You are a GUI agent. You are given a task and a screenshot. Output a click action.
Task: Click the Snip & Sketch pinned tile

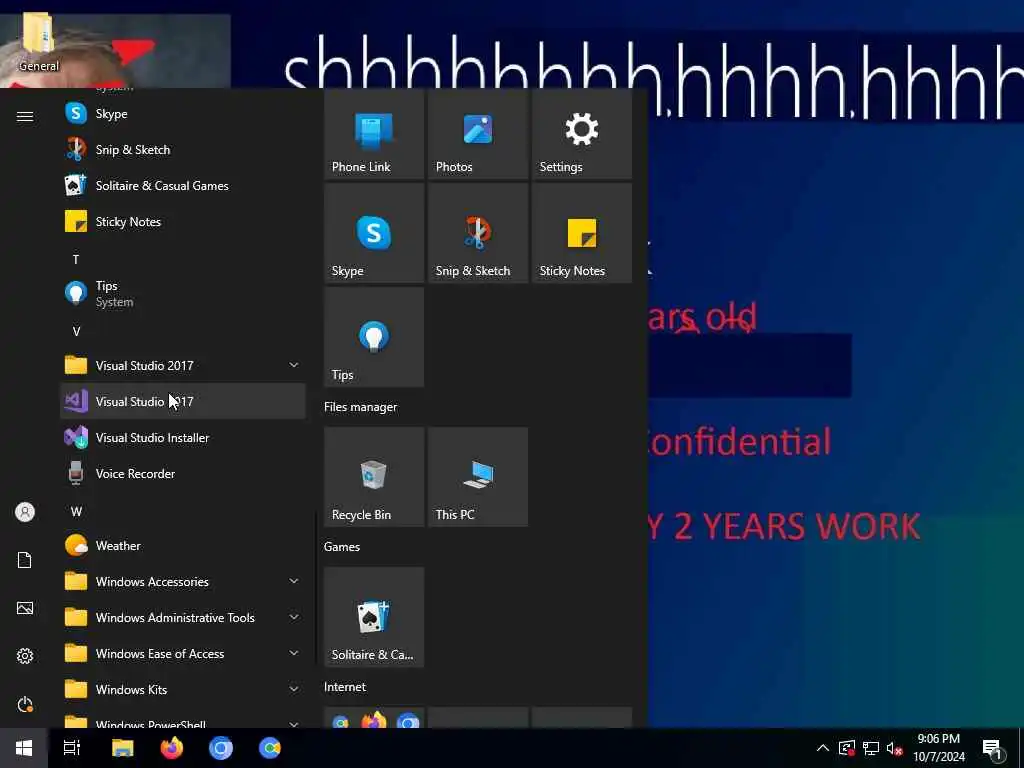coord(478,233)
